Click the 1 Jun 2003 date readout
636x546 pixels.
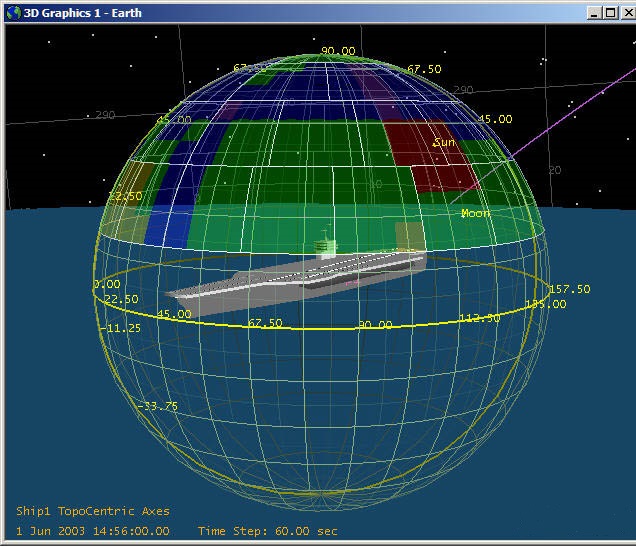(x=93, y=531)
